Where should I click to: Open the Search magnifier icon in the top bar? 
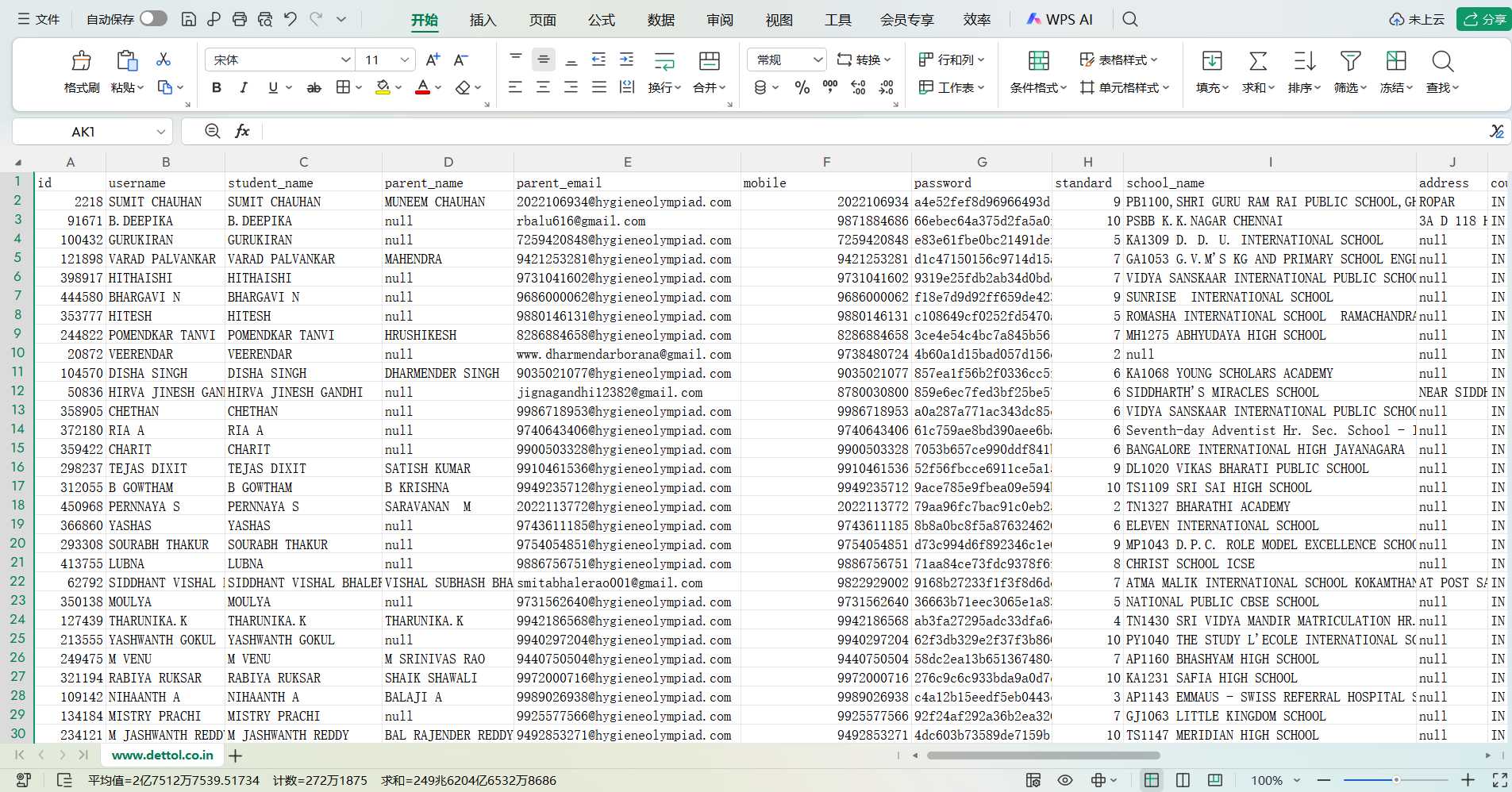tap(1130, 19)
